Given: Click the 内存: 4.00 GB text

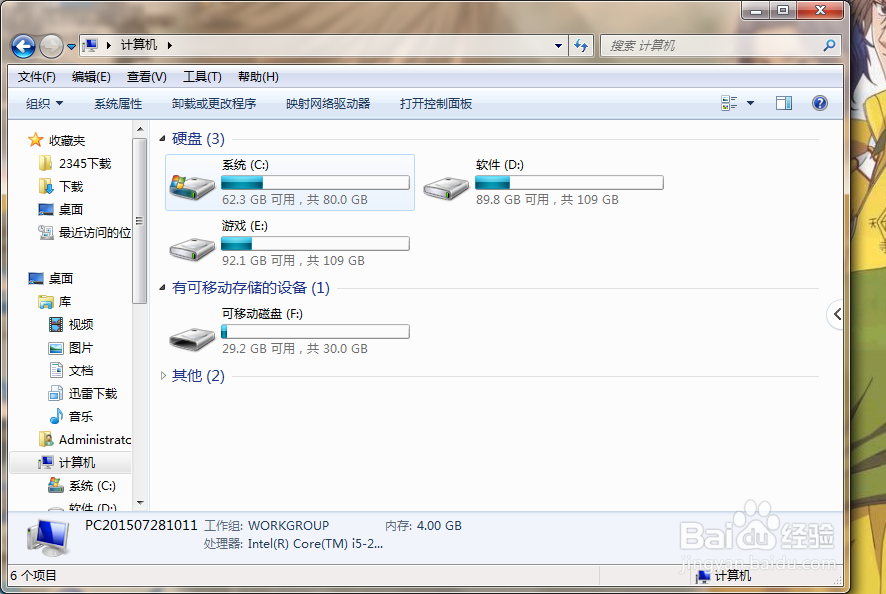Looking at the screenshot, I should click(423, 526).
